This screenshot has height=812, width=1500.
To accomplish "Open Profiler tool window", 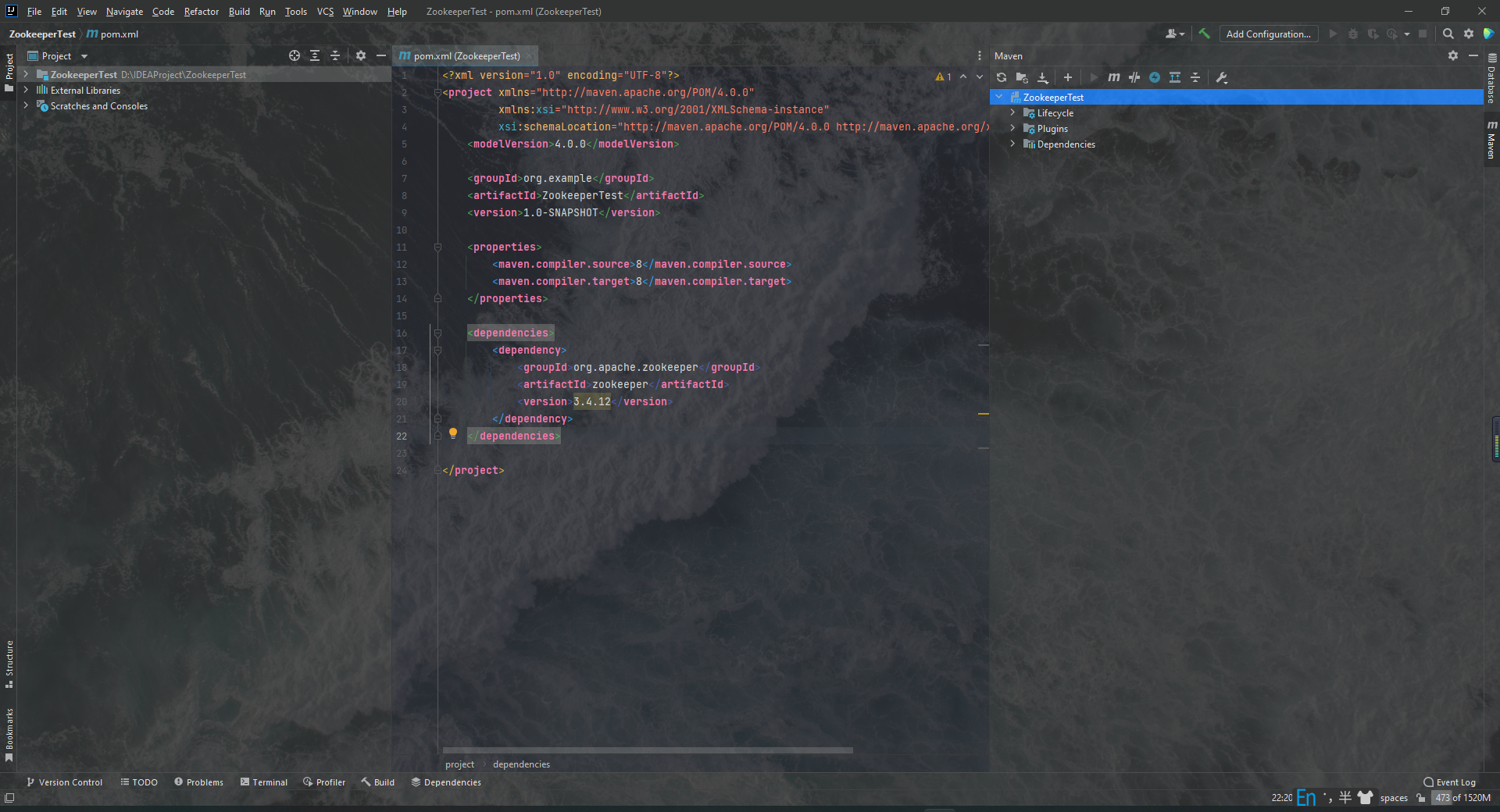I will click(x=324, y=782).
